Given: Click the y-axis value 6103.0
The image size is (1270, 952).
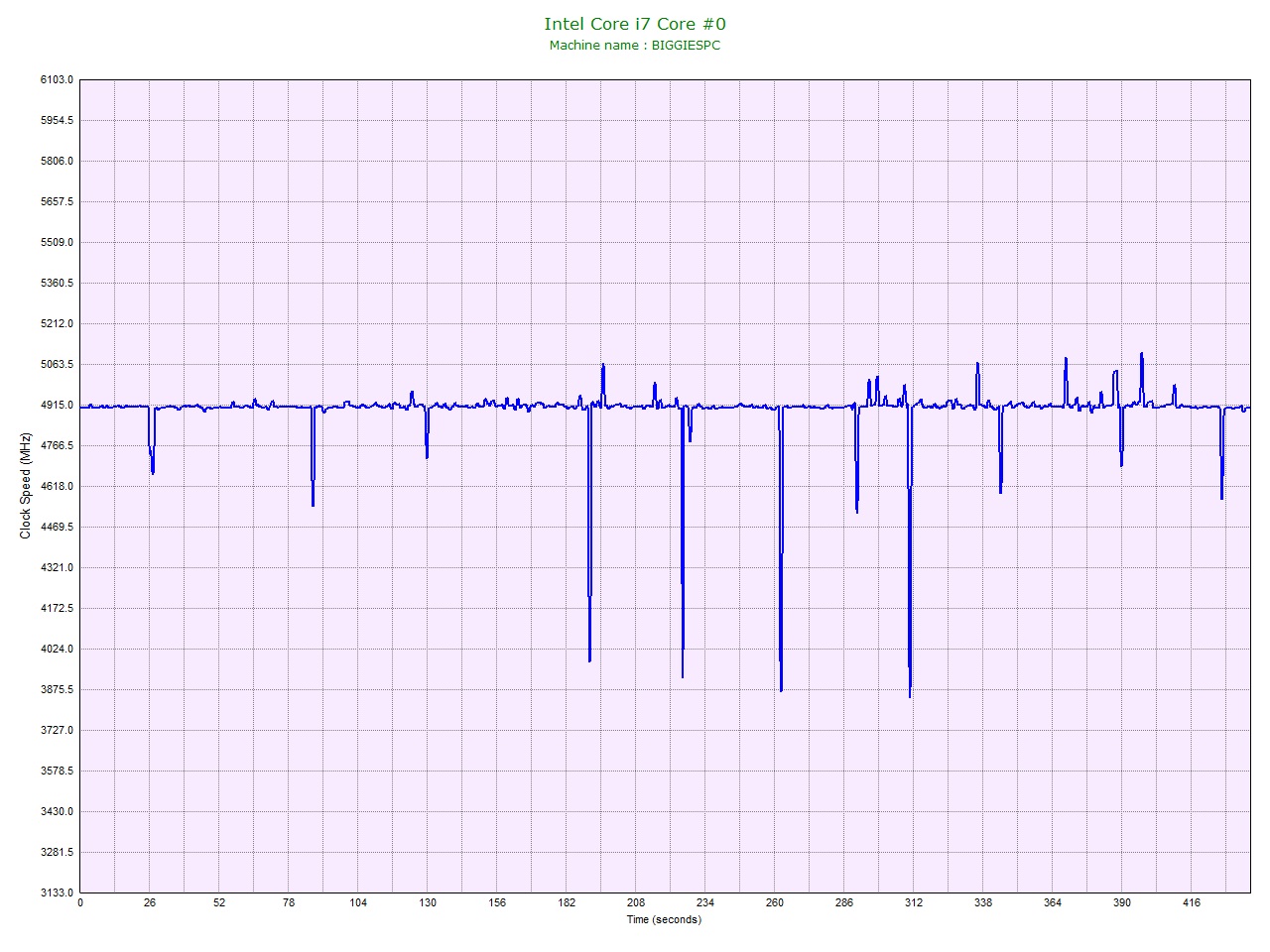Looking at the screenshot, I should [x=58, y=79].
